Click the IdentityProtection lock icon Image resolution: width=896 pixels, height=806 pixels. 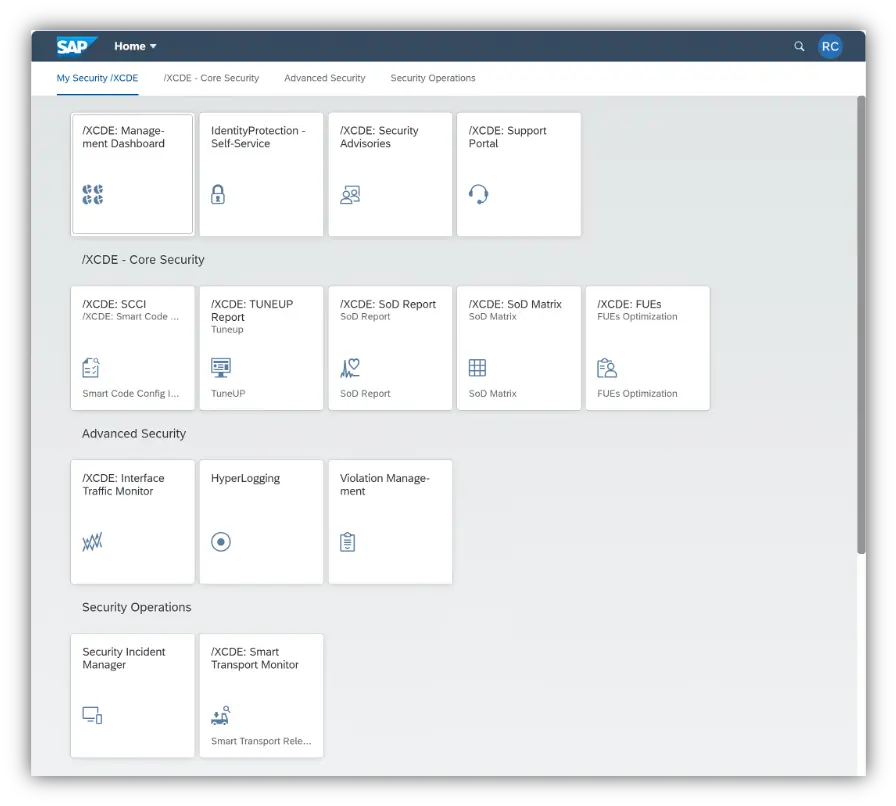point(218,194)
